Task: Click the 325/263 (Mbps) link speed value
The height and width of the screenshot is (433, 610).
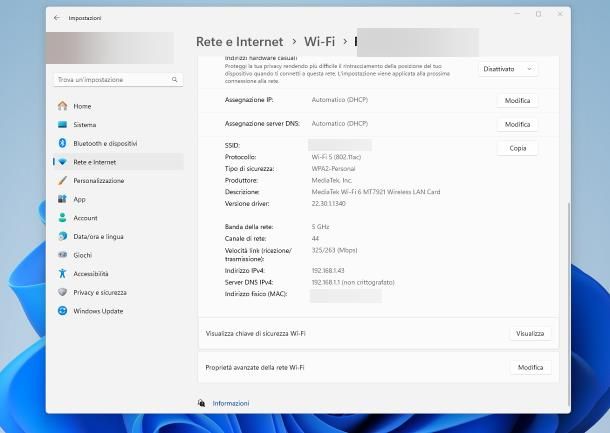Action: click(334, 250)
